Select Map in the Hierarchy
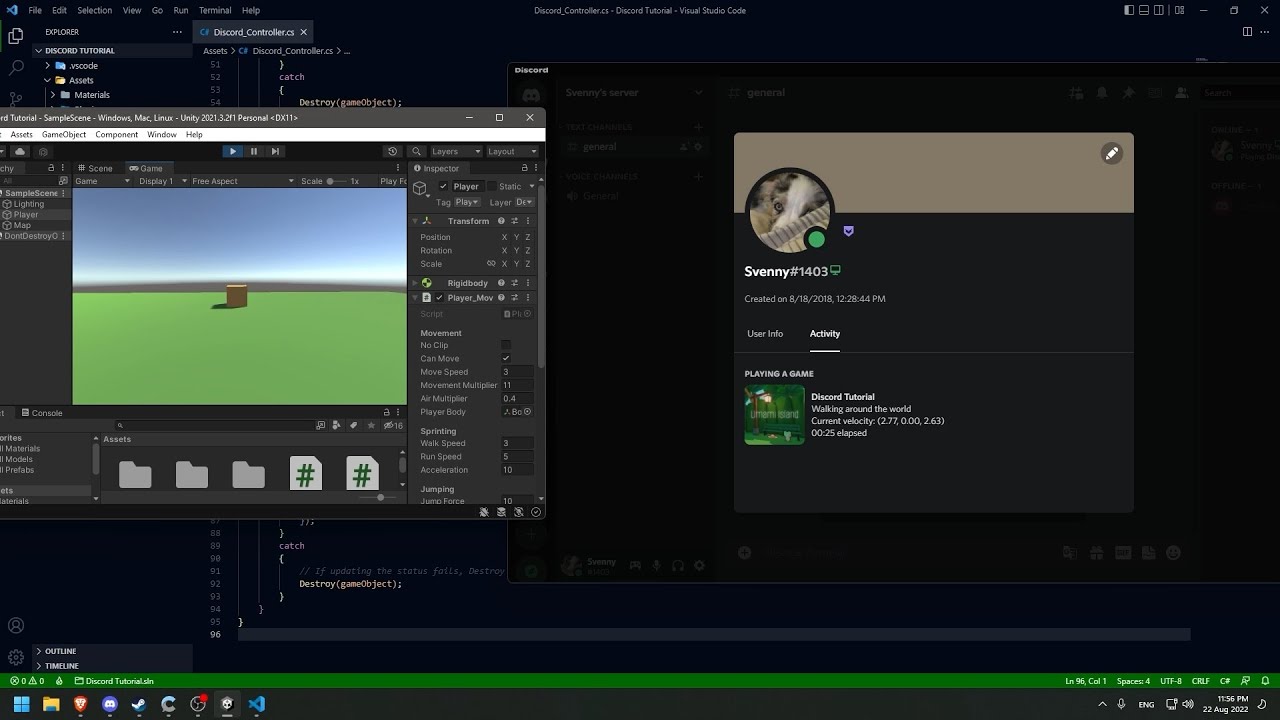Image resolution: width=1280 pixels, height=720 pixels. pyautogui.click(x=22, y=225)
